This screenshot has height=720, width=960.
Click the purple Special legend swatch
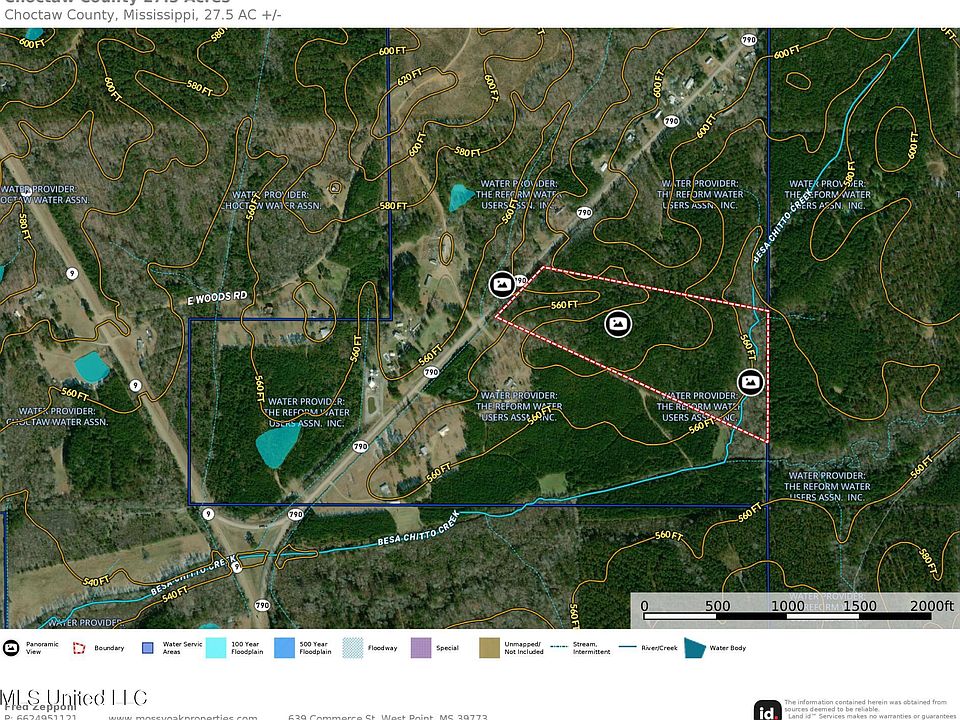(x=421, y=648)
